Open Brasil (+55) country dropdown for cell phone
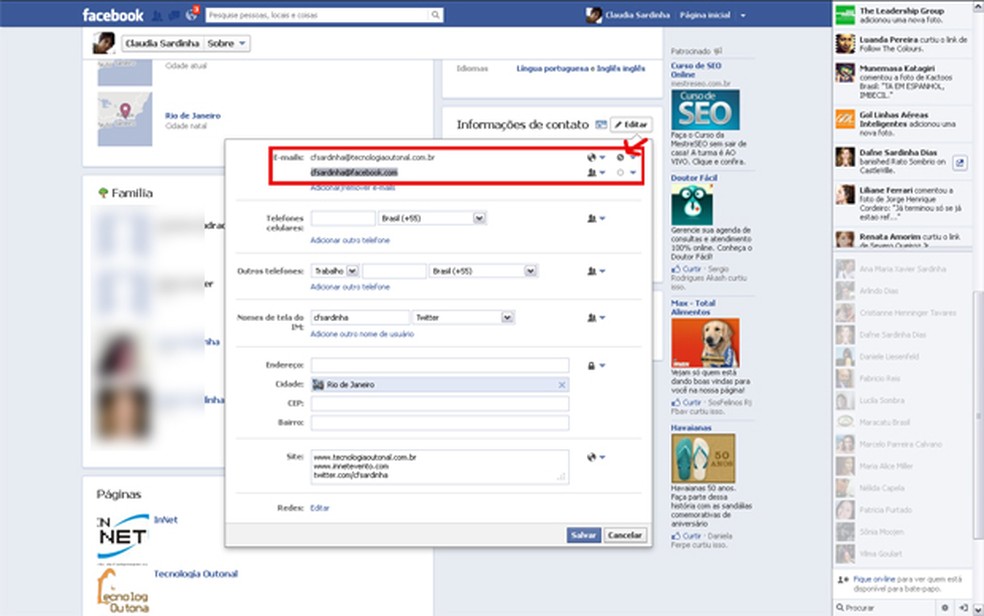 coord(432,218)
